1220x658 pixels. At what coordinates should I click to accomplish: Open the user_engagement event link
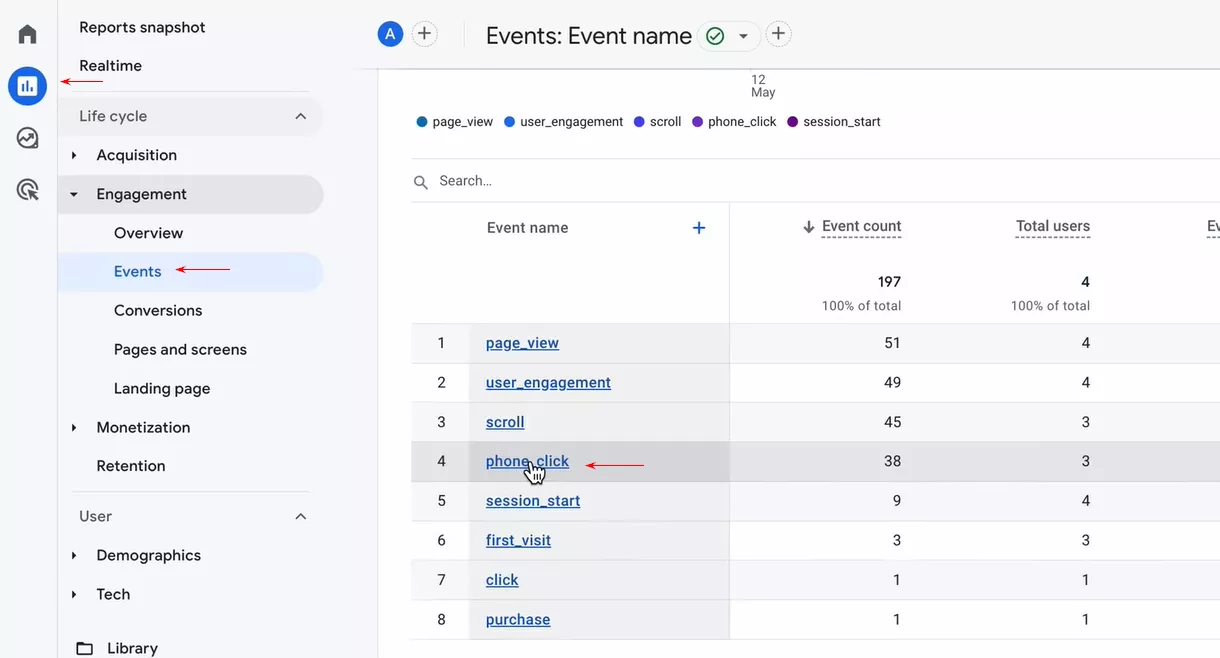[548, 382]
